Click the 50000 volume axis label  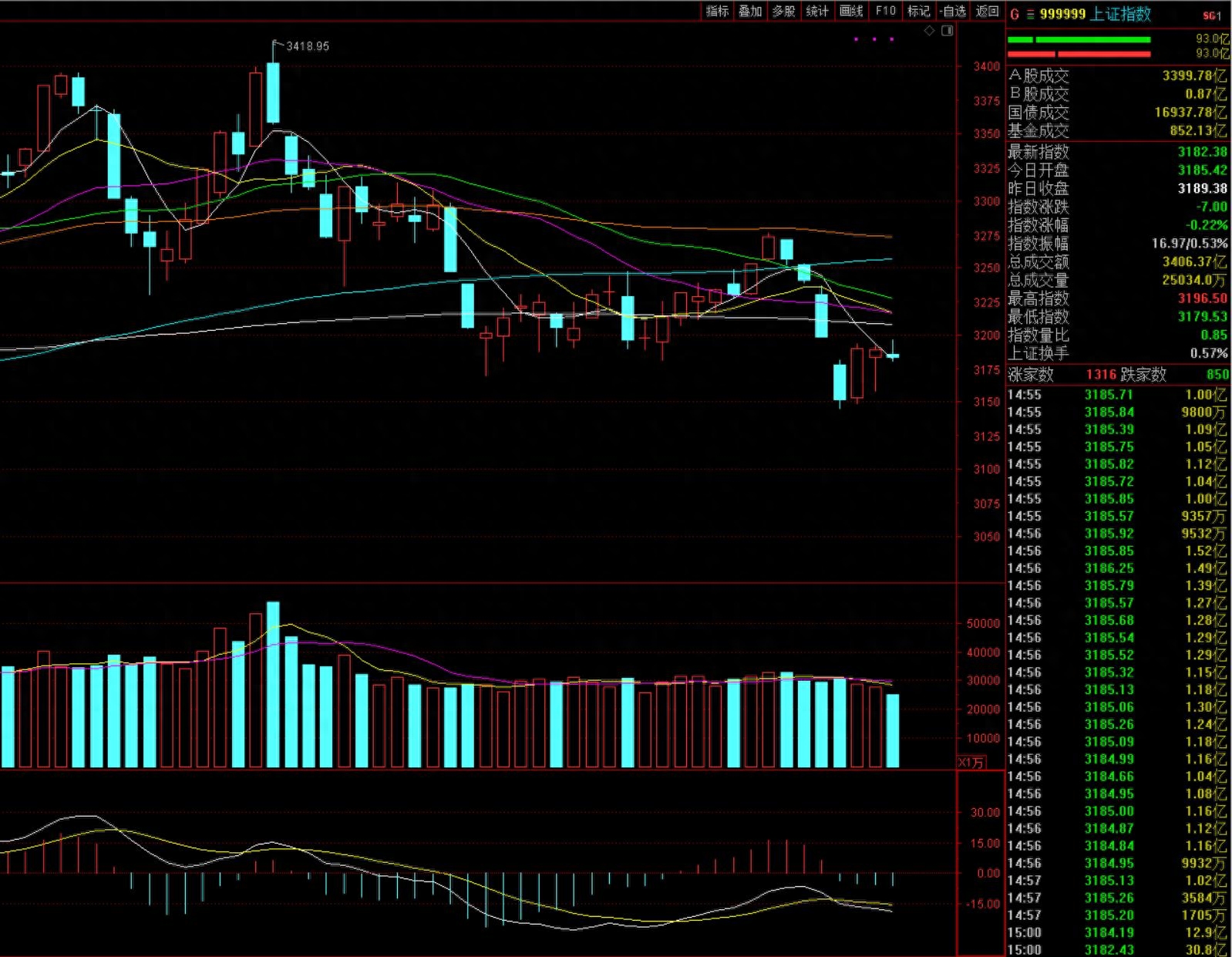[983, 623]
